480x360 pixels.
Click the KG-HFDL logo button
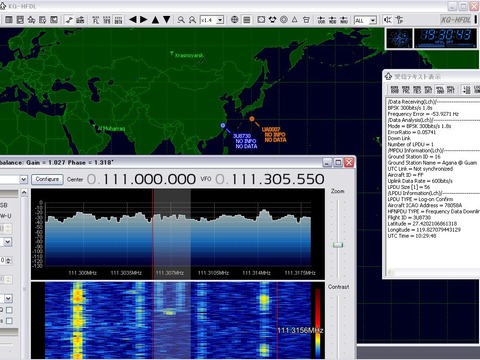tap(456, 20)
